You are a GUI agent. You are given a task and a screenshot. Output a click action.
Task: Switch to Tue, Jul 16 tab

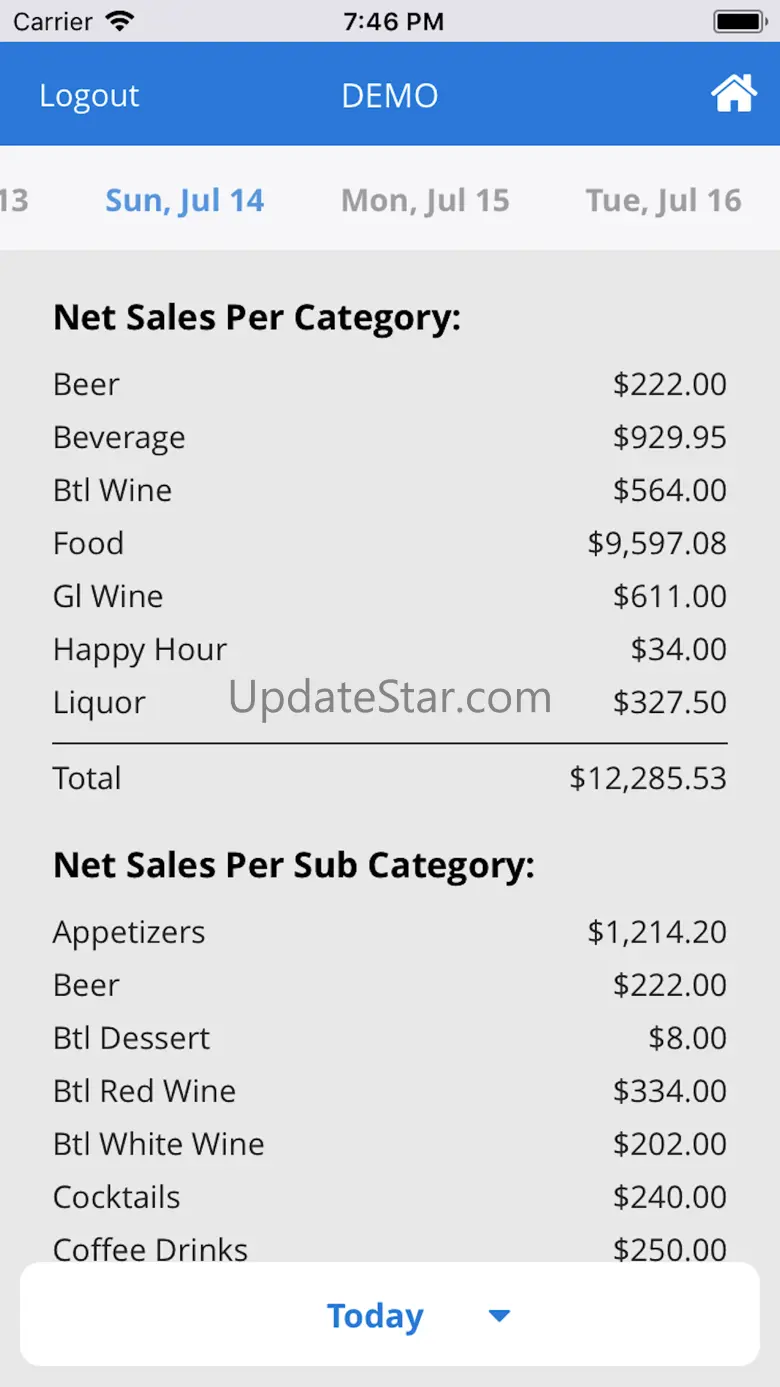[663, 200]
